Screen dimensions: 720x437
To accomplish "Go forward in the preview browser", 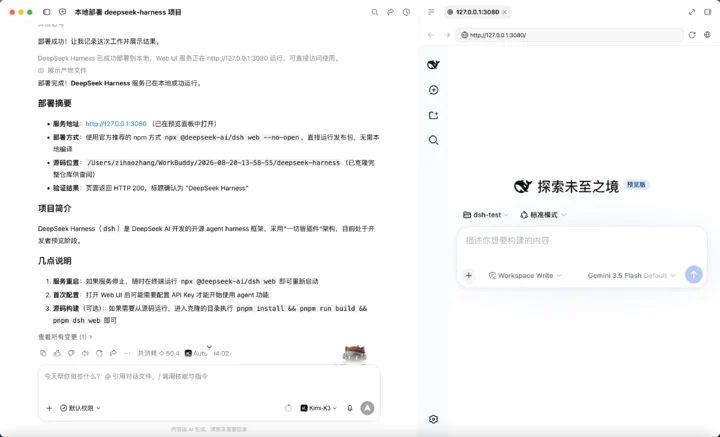I will point(447,35).
